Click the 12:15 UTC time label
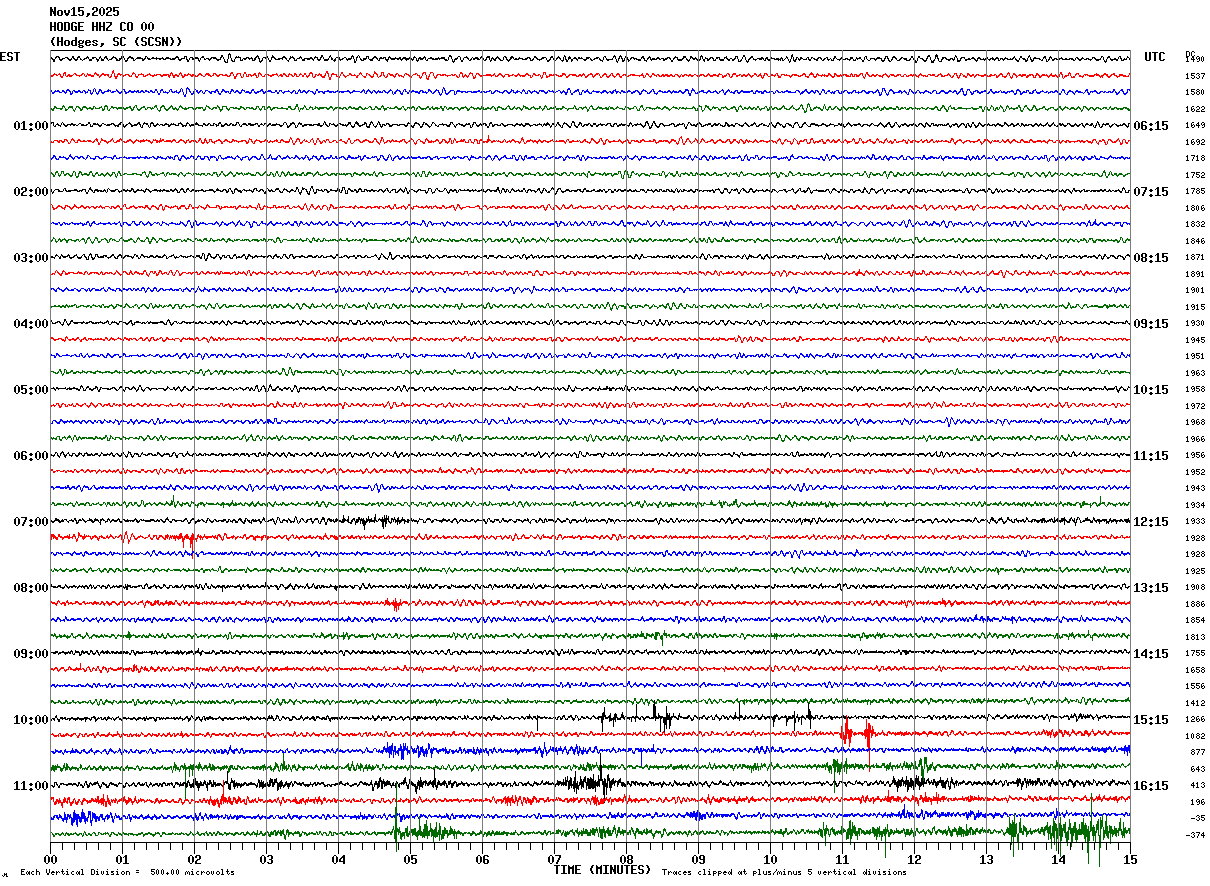Image resolution: width=1210 pixels, height=886 pixels. click(x=1151, y=522)
